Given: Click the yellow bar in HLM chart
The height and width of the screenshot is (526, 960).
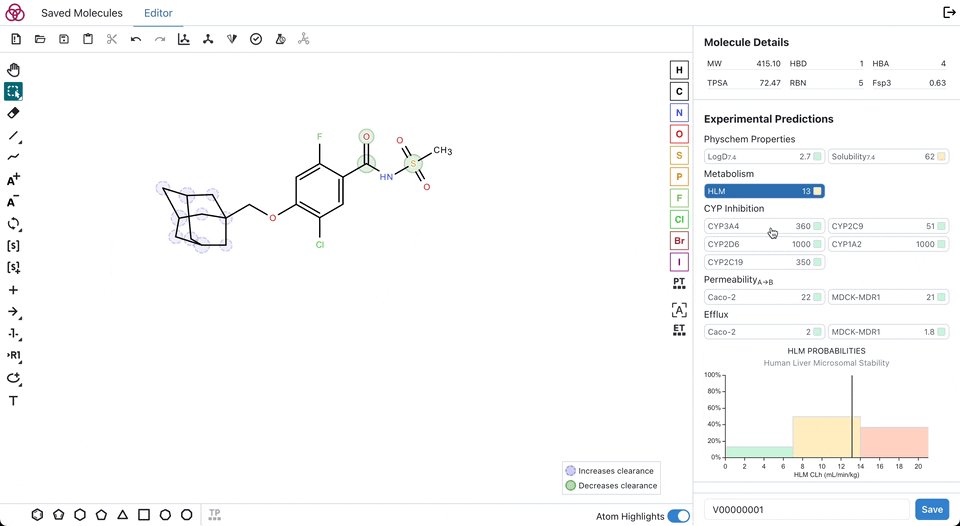Looking at the screenshot, I should click(x=827, y=437).
